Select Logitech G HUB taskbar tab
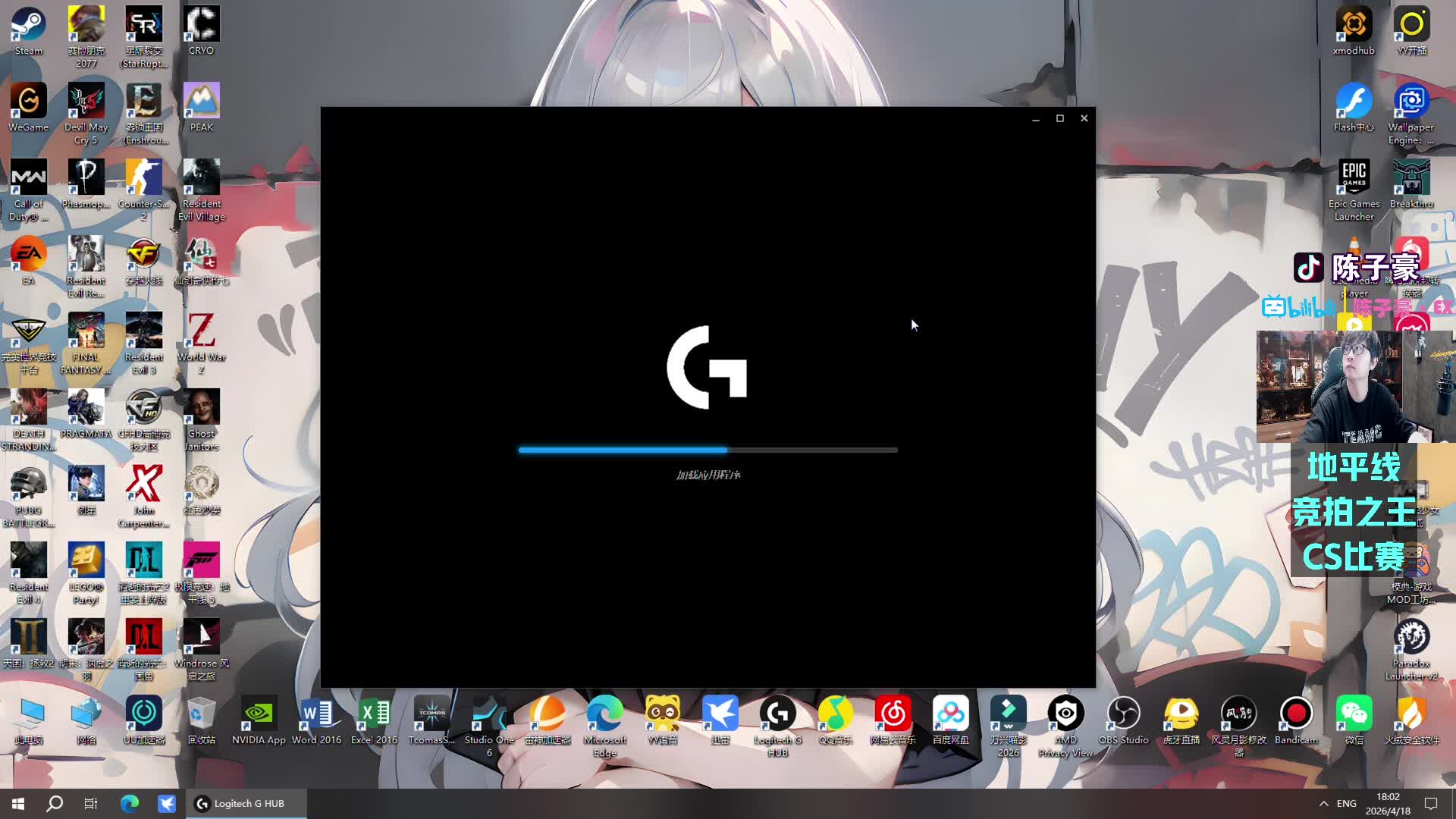1456x819 pixels. point(246,803)
